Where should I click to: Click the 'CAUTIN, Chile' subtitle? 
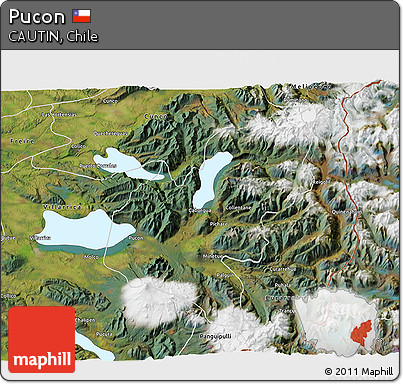[x=53, y=36]
